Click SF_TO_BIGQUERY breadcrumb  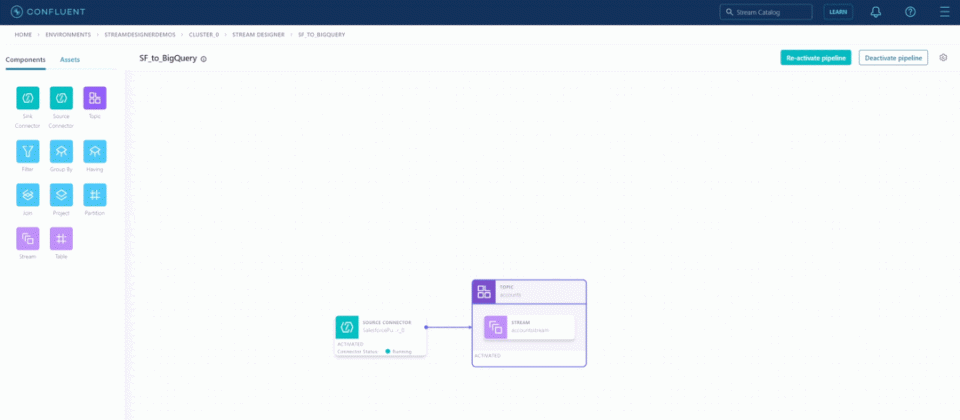(321, 35)
